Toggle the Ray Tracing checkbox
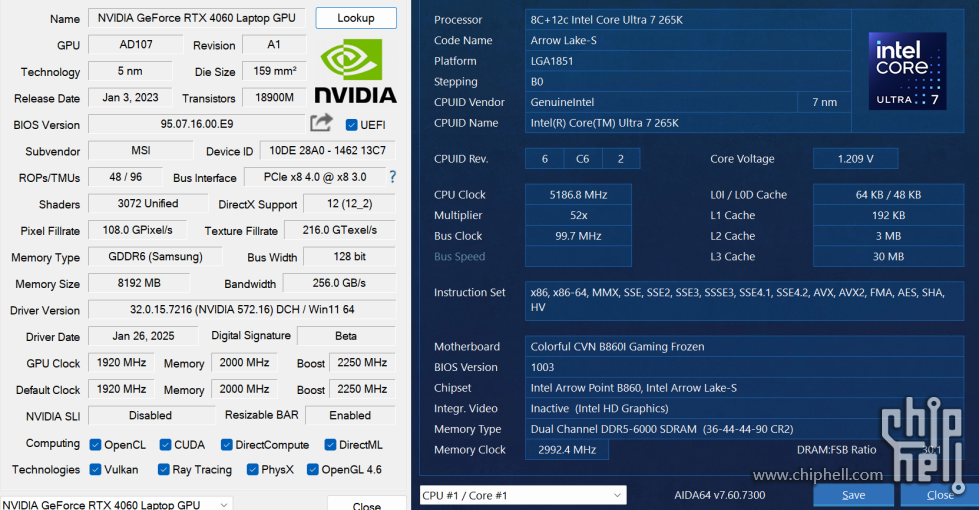The width and height of the screenshot is (979, 510). pyautogui.click(x=164, y=469)
